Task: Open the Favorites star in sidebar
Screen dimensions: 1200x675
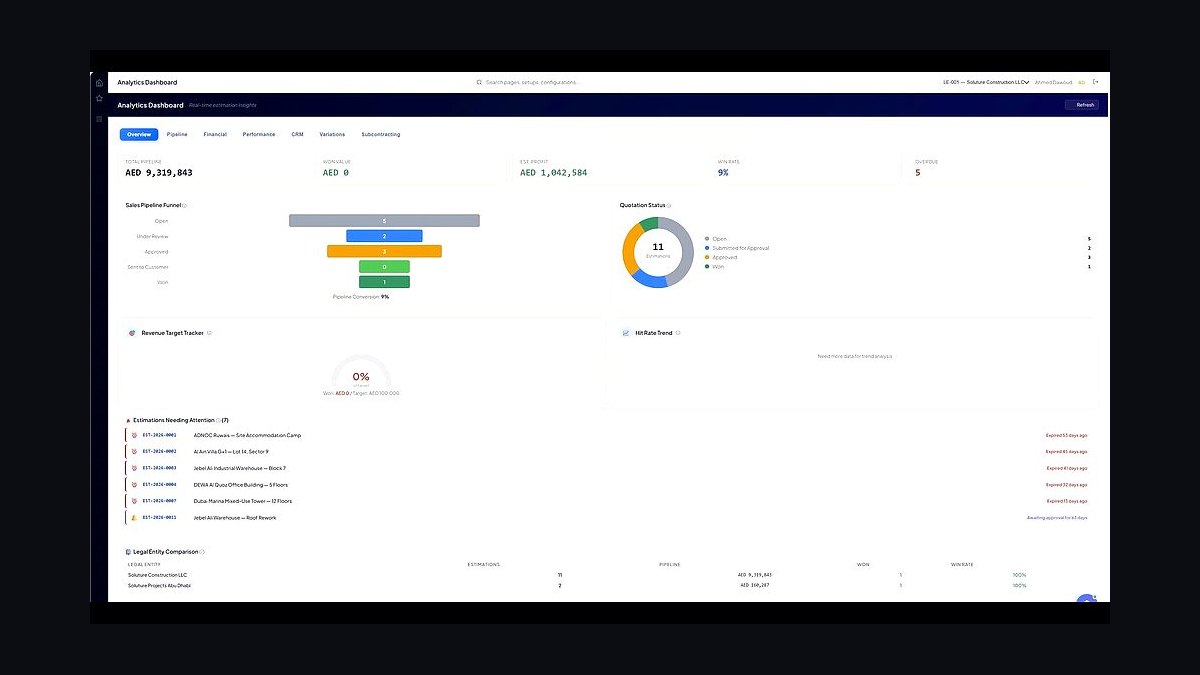Action: 99,98
